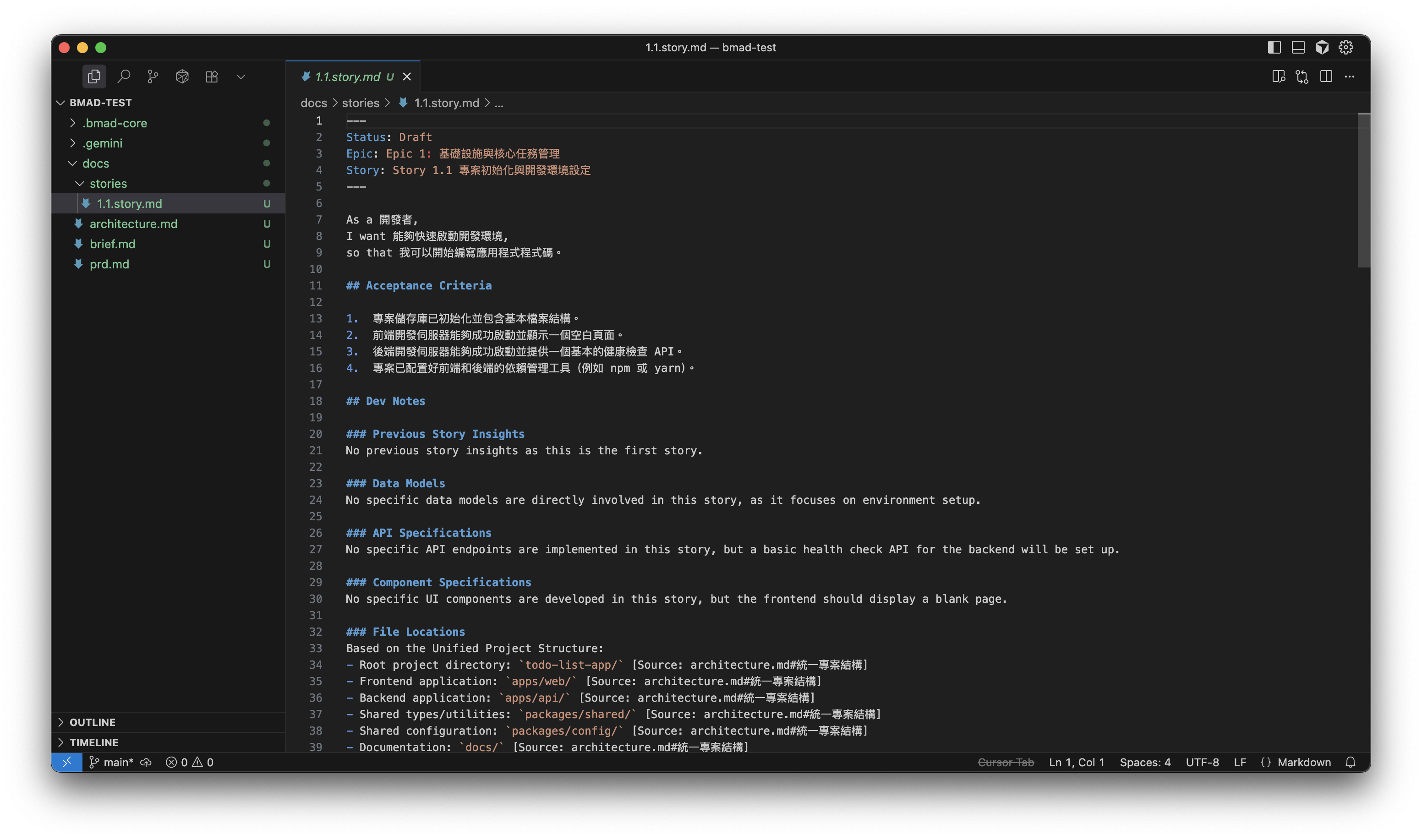
Task: Click stories in the breadcrumb
Action: click(x=361, y=103)
